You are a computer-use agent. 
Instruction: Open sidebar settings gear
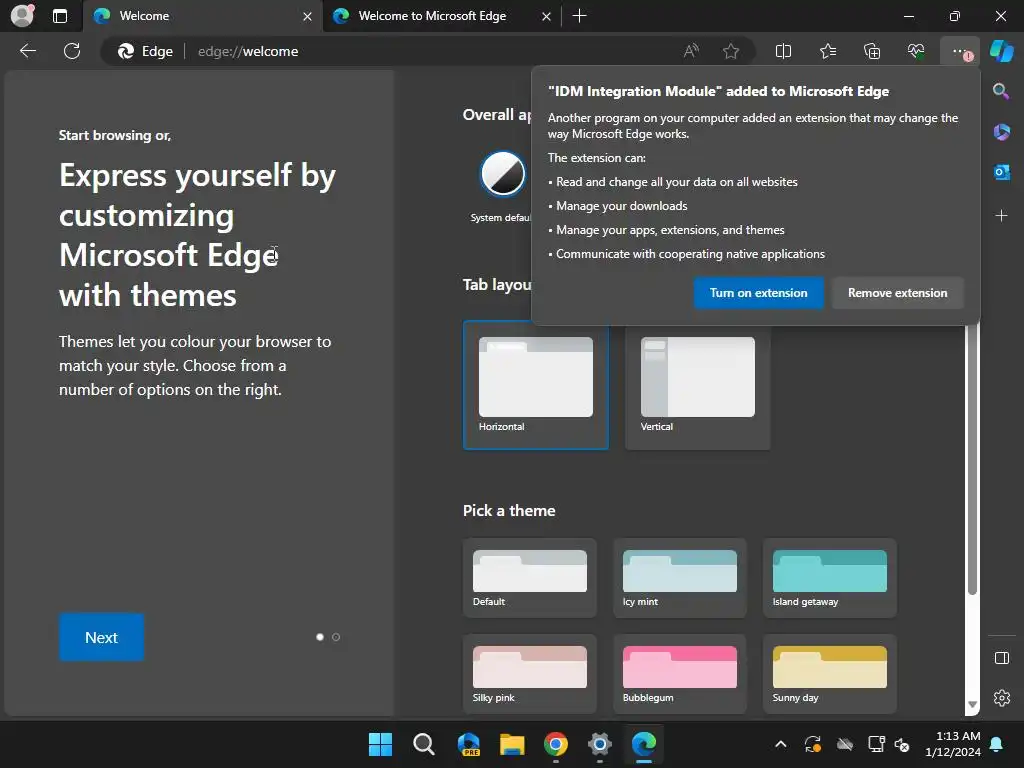1001,697
